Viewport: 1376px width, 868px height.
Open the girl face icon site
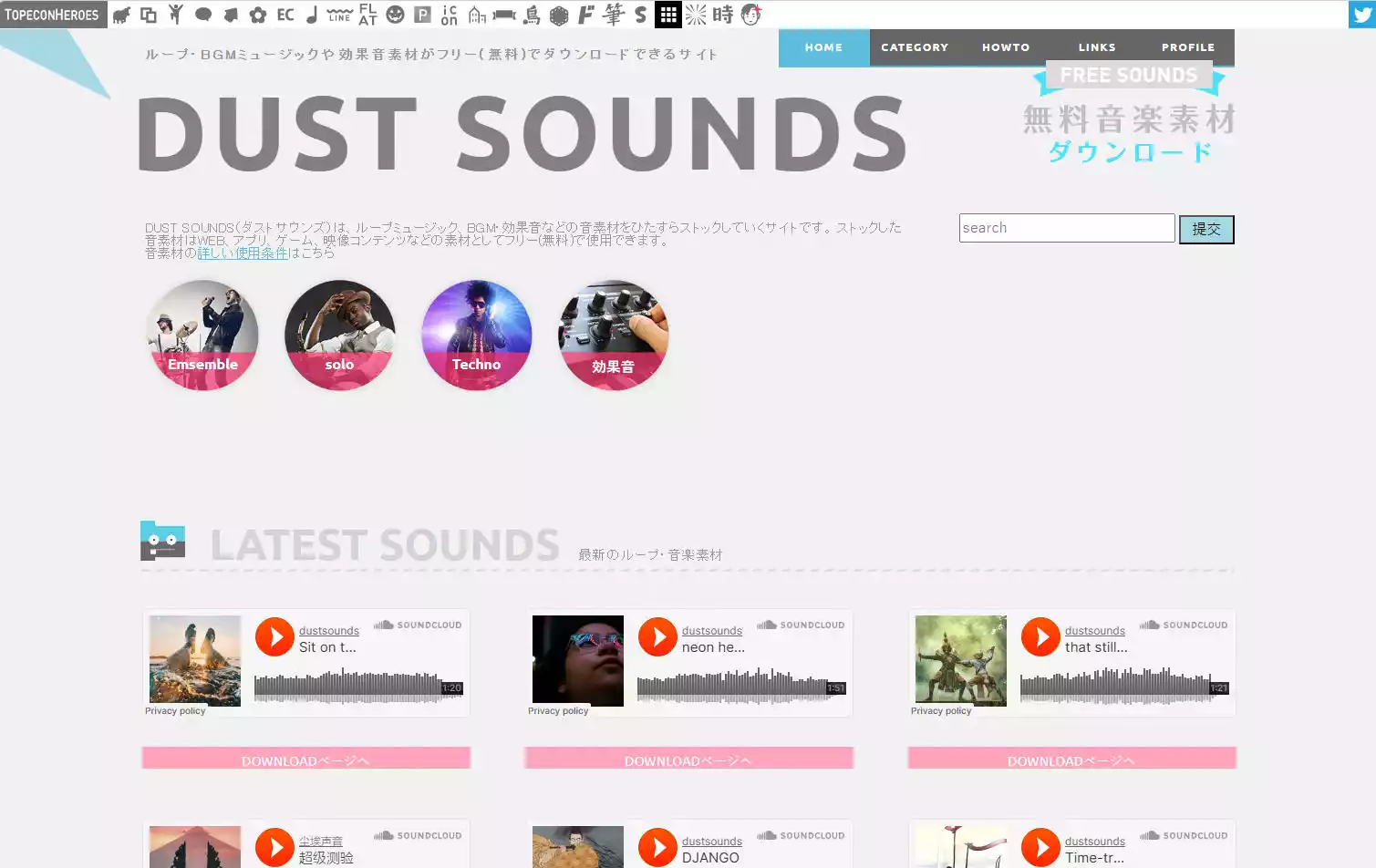tap(750, 15)
